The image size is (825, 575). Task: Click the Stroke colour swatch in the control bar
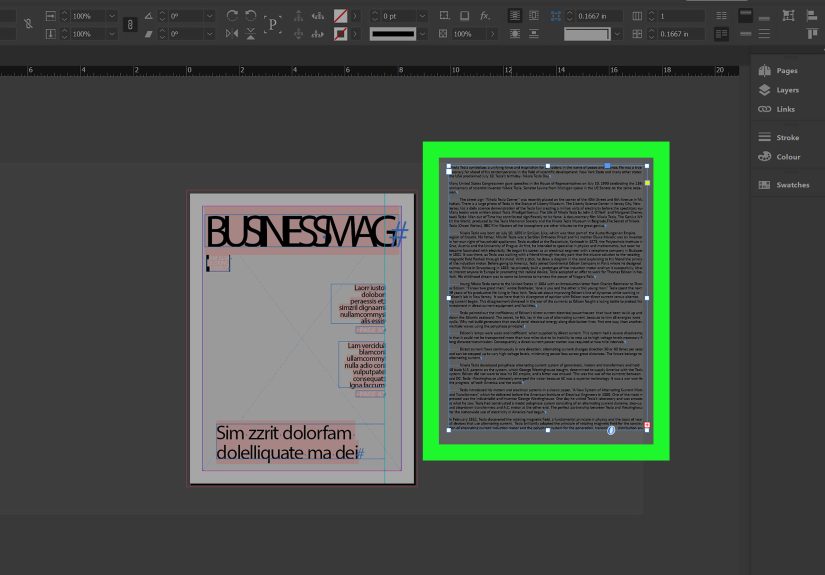pos(340,34)
